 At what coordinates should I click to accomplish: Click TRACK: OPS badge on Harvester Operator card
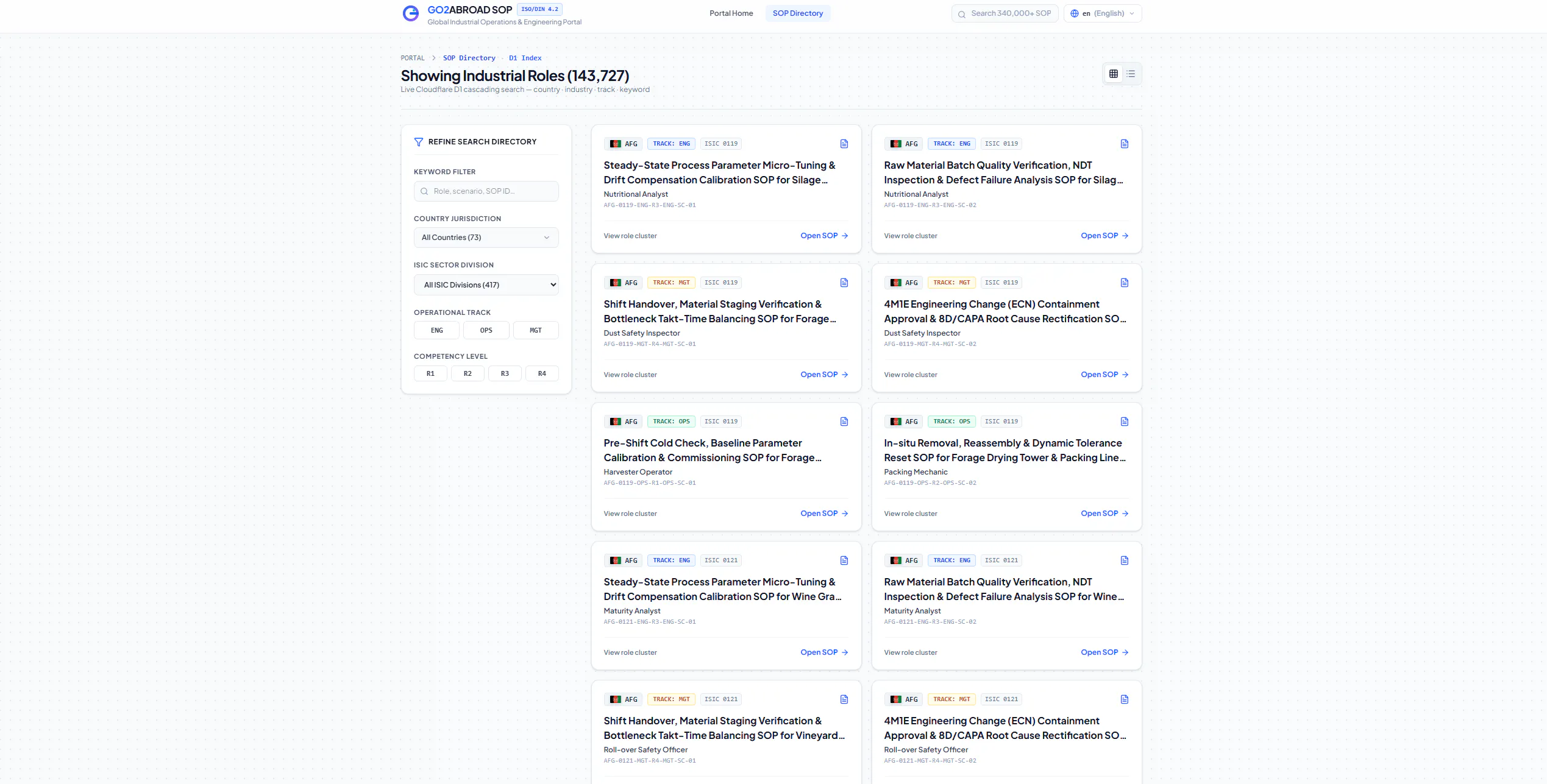[671, 422]
